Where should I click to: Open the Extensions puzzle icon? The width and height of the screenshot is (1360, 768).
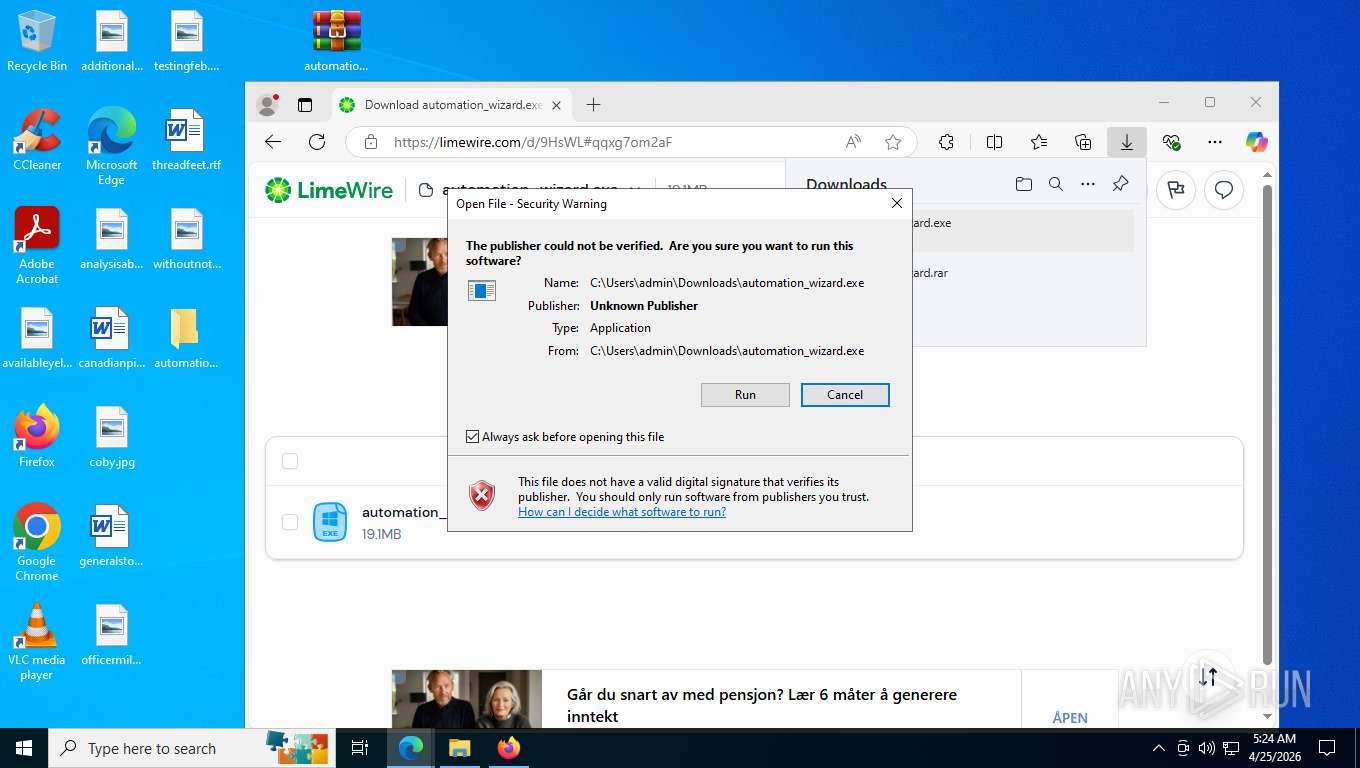pos(946,142)
